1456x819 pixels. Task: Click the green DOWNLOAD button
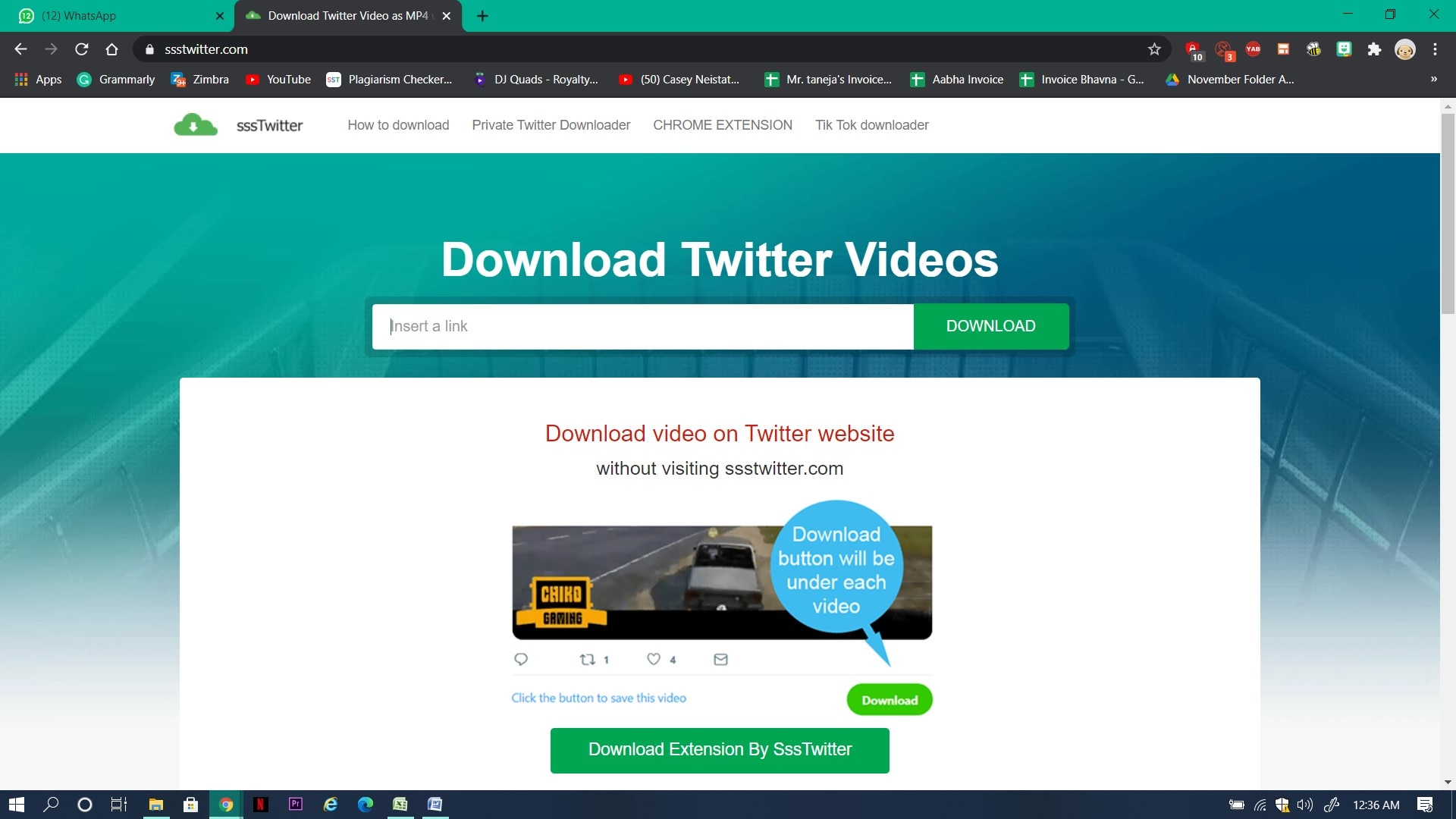click(991, 326)
